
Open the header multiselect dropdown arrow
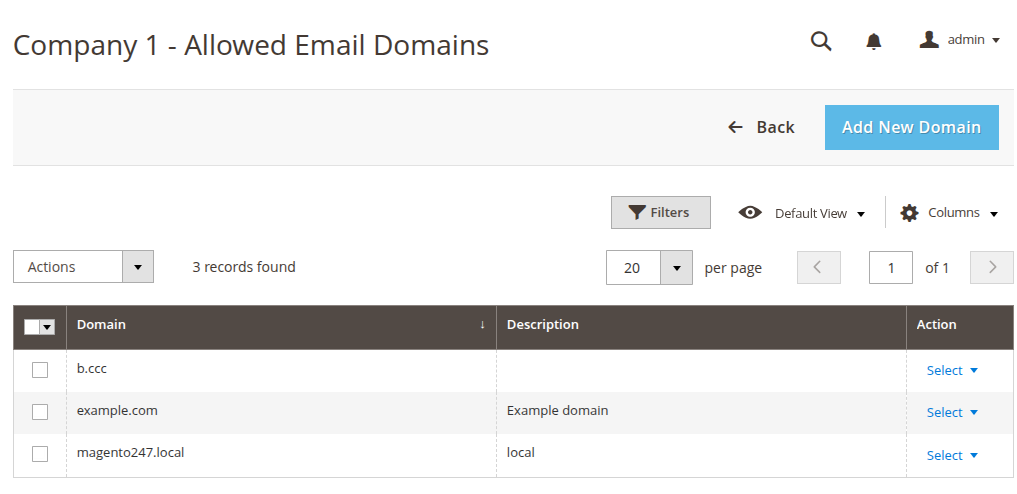click(x=47, y=327)
